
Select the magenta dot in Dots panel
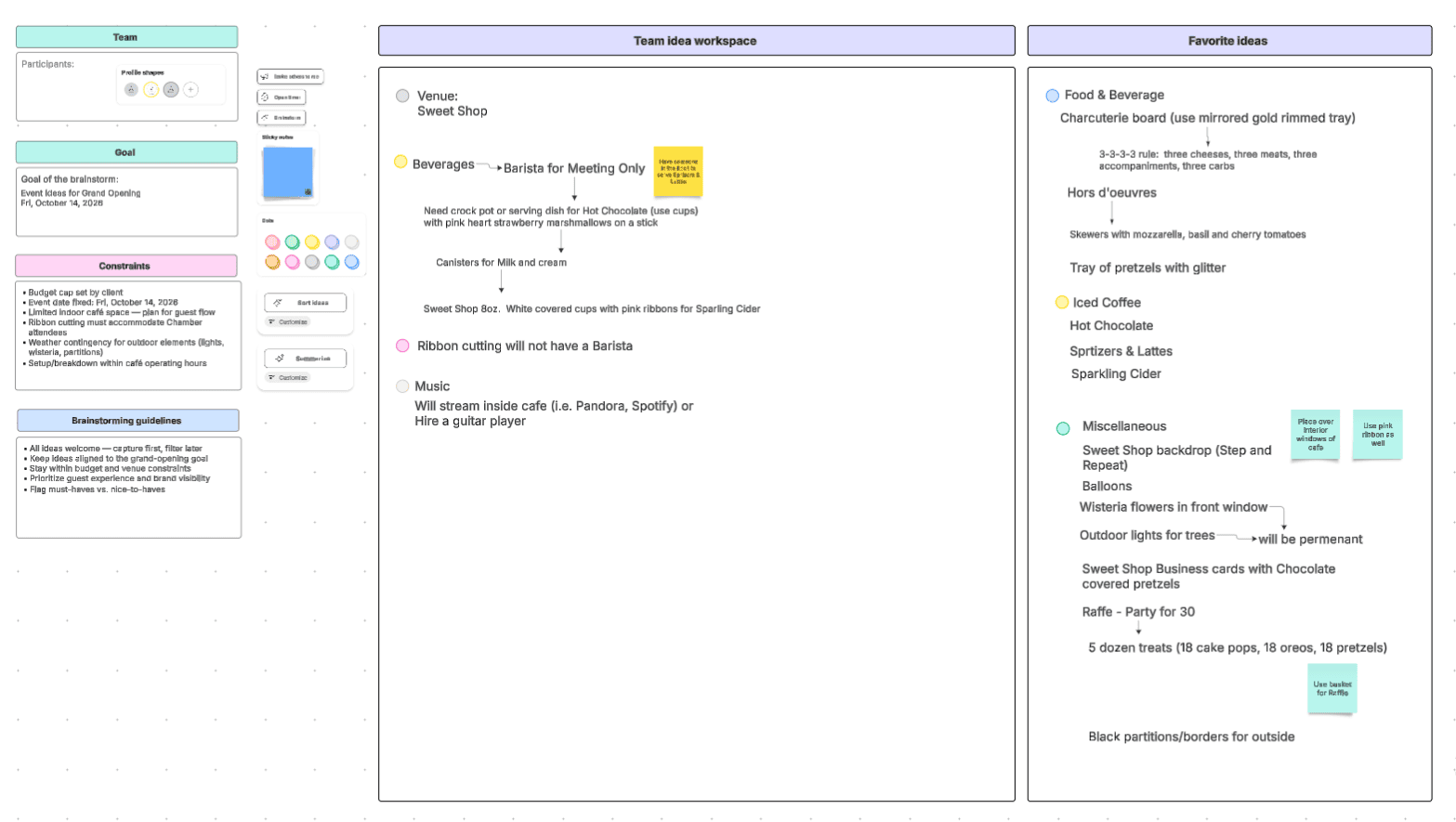[292, 262]
